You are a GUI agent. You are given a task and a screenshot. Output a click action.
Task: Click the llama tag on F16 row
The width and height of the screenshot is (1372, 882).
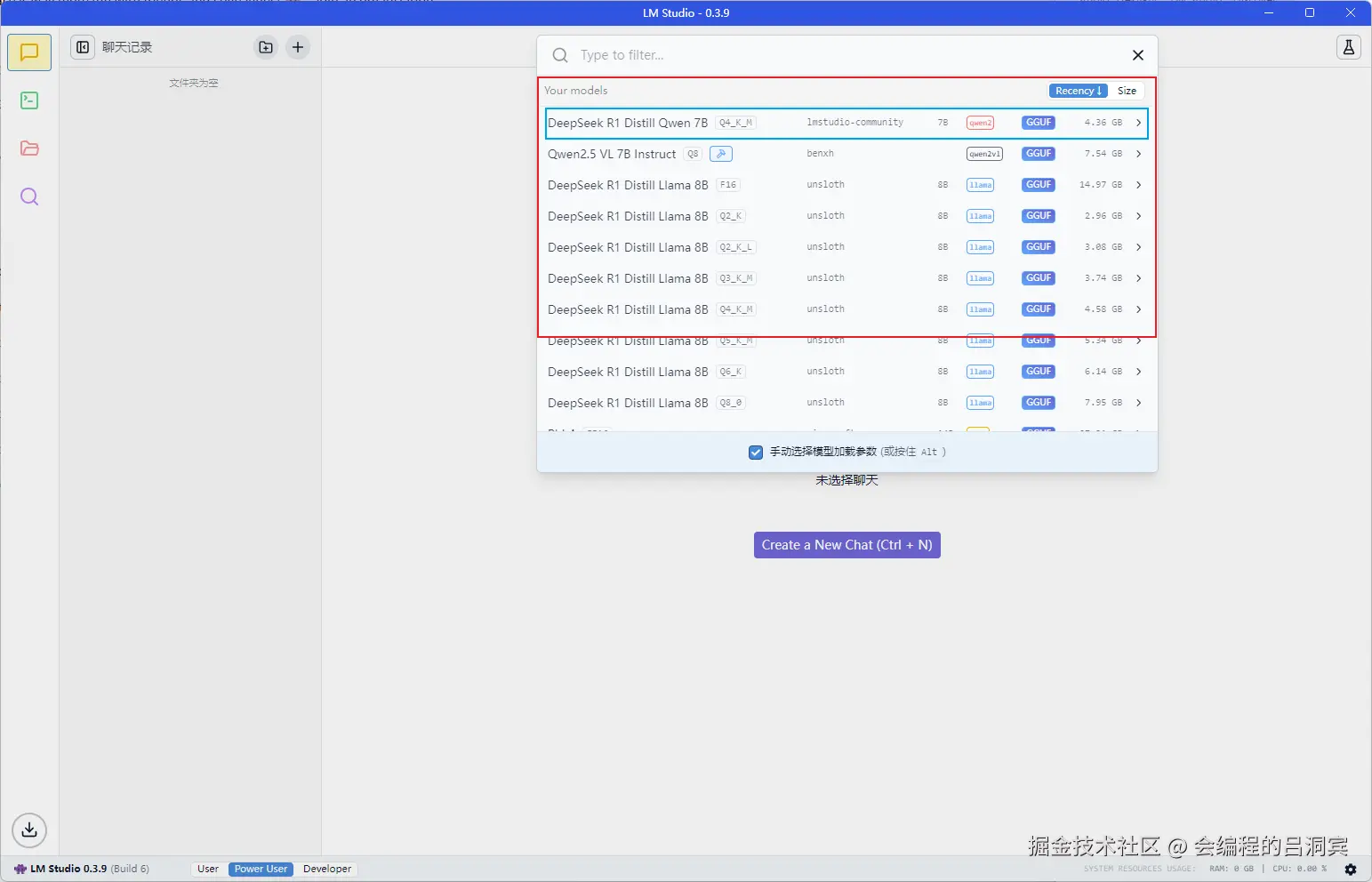(981, 185)
